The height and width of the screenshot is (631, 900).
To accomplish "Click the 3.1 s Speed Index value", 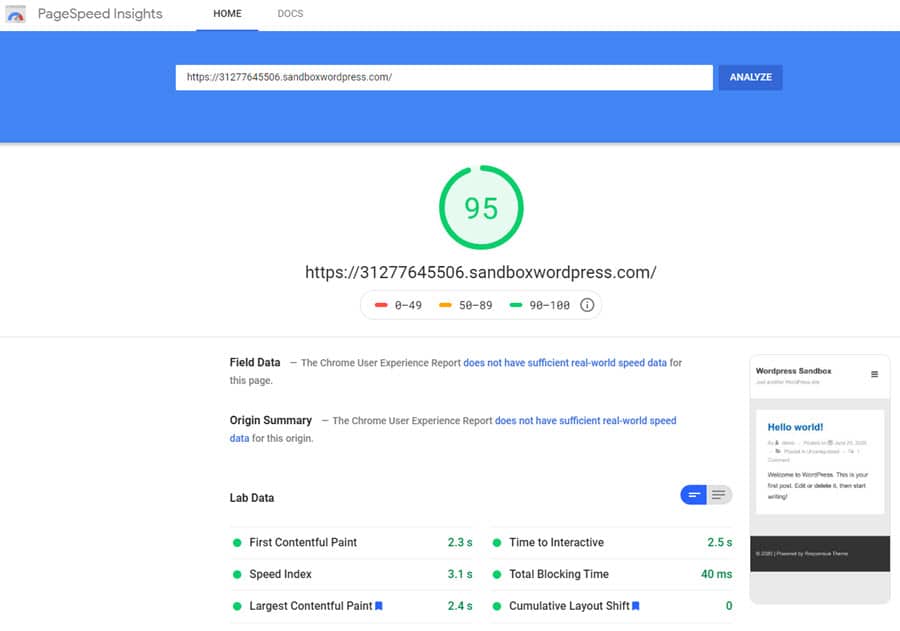I will [460, 574].
